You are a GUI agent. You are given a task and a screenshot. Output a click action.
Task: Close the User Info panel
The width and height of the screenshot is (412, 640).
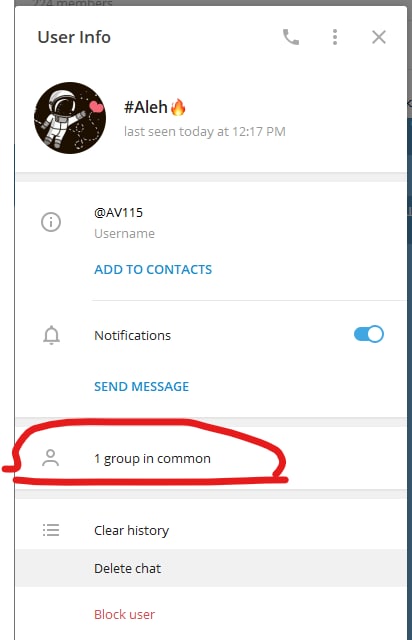coord(379,37)
